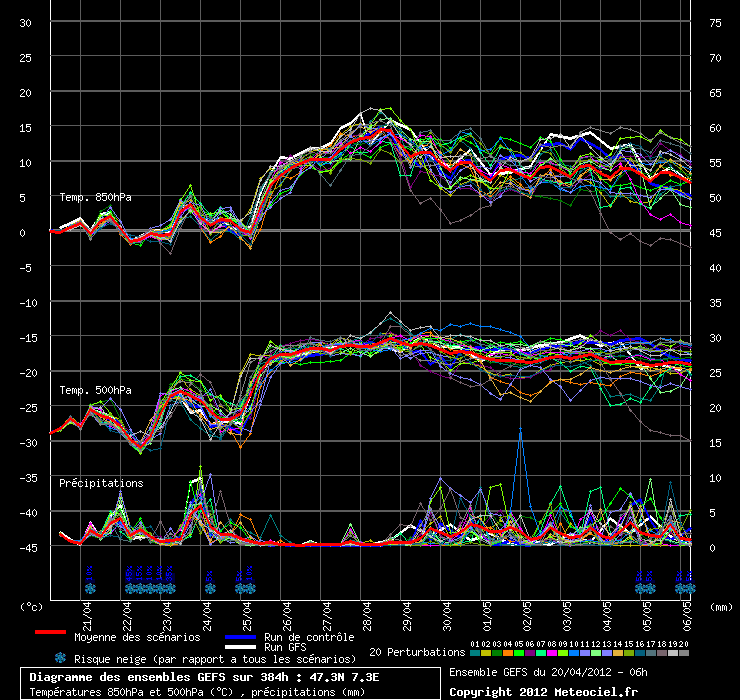Viewport: 740px width, 700px height.
Task: Click the 01/05 date on the x-axis
Action: click(x=487, y=609)
